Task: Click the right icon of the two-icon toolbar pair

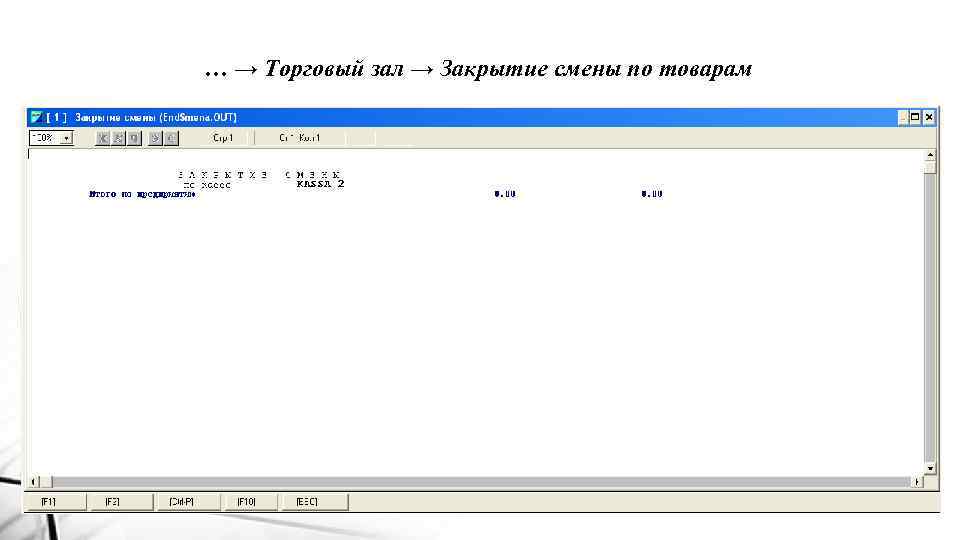Action: pos(171,138)
